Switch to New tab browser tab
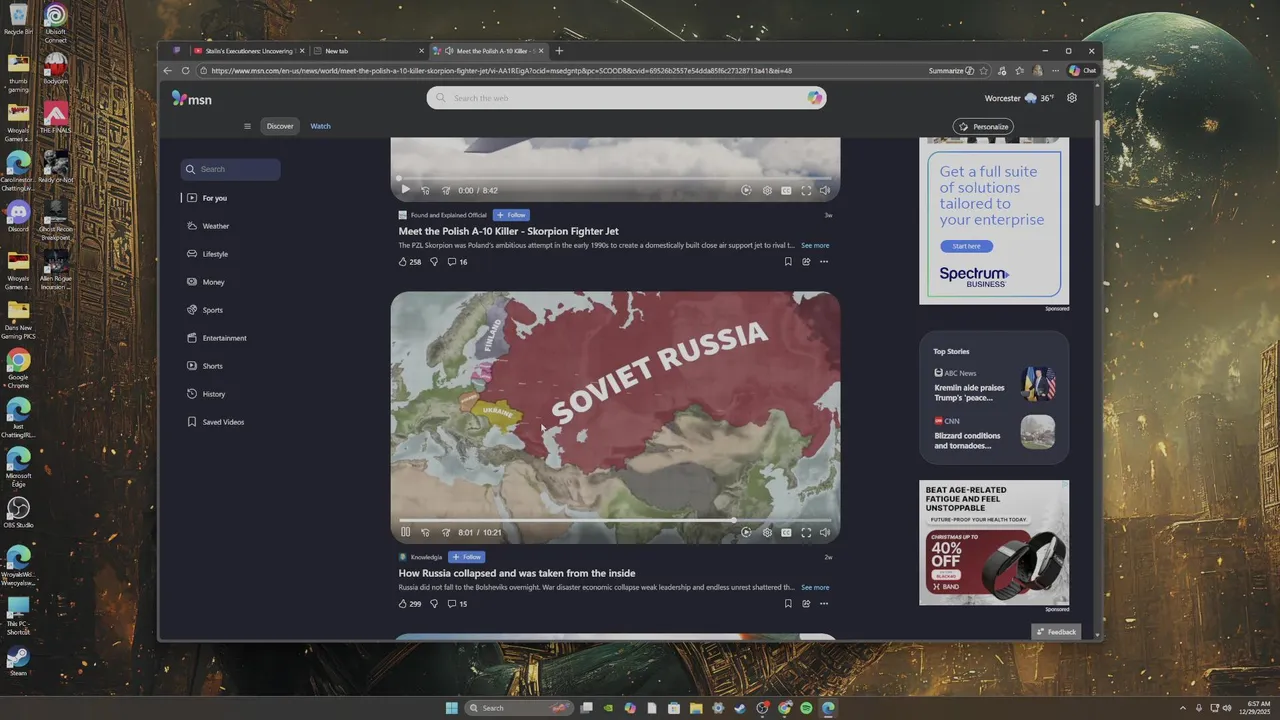 click(366, 51)
